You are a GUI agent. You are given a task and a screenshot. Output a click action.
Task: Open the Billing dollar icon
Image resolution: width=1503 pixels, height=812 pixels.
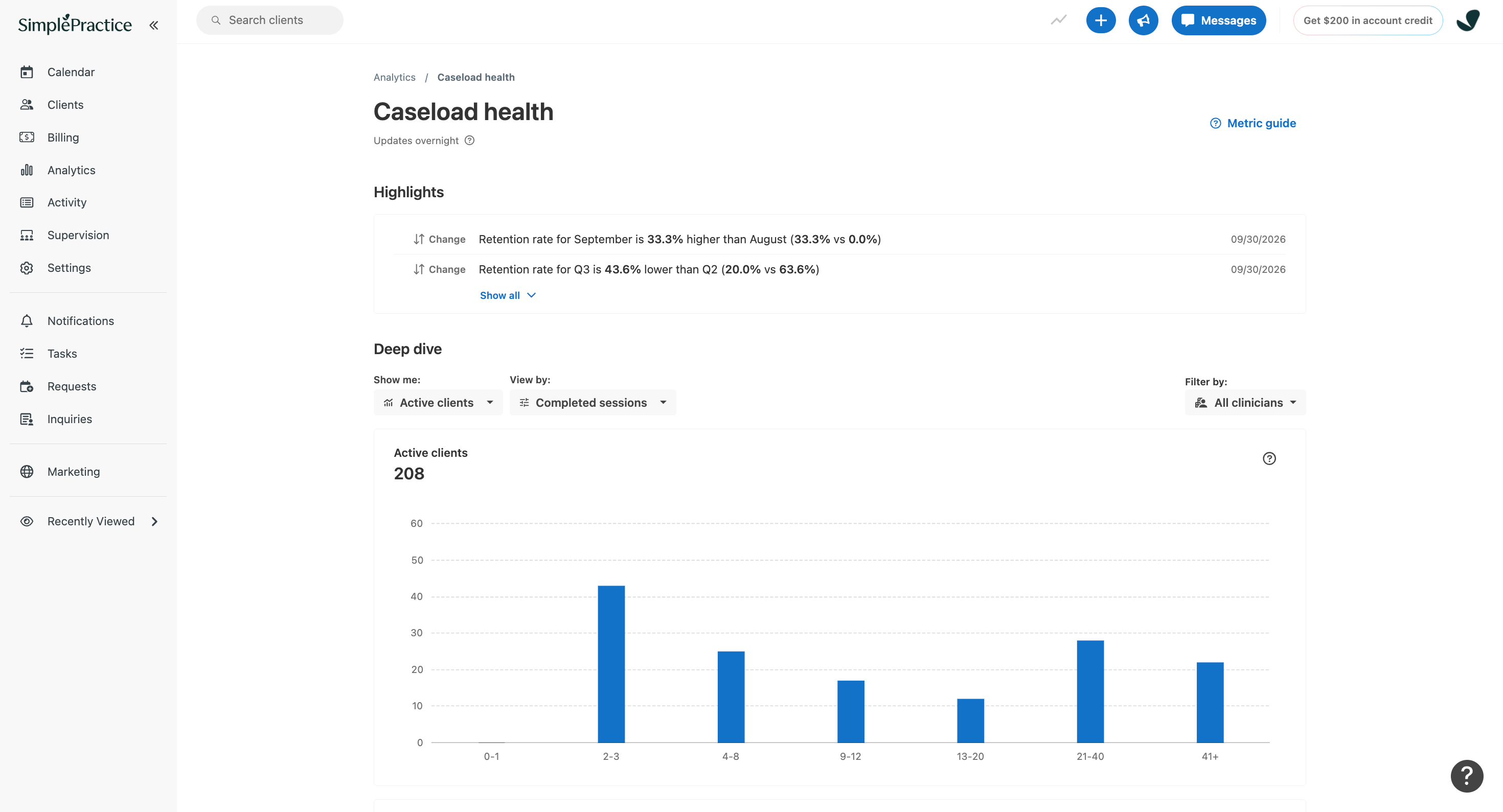(x=27, y=137)
